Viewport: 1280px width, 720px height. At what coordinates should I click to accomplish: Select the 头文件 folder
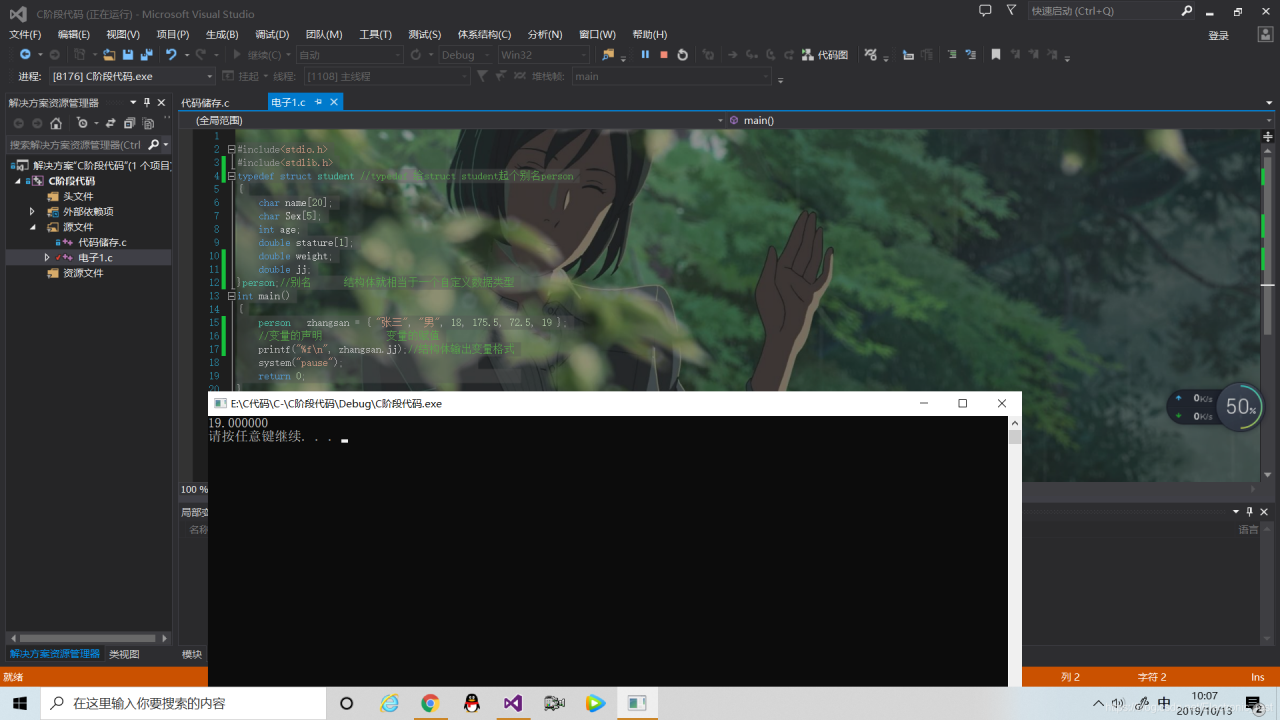pos(78,196)
